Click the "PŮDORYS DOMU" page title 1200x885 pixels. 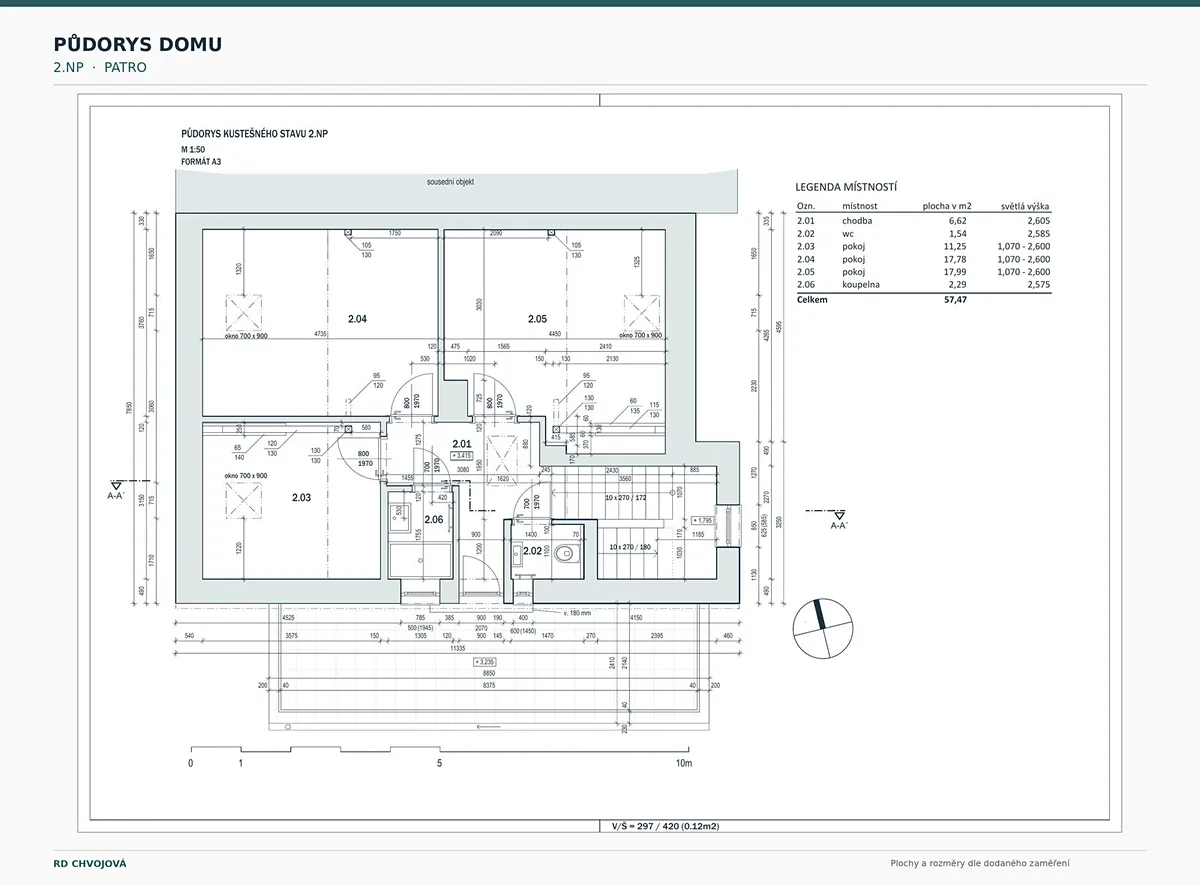[138, 44]
